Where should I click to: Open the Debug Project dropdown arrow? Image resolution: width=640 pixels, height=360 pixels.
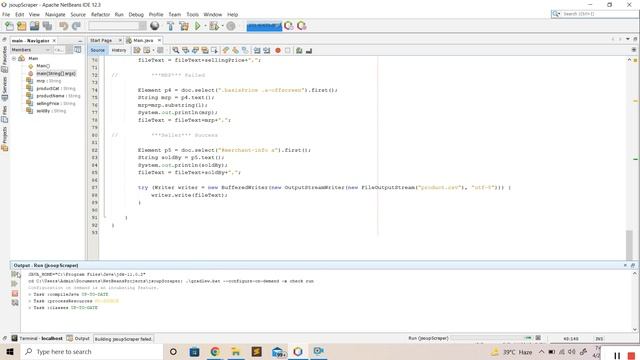click(x=222, y=26)
